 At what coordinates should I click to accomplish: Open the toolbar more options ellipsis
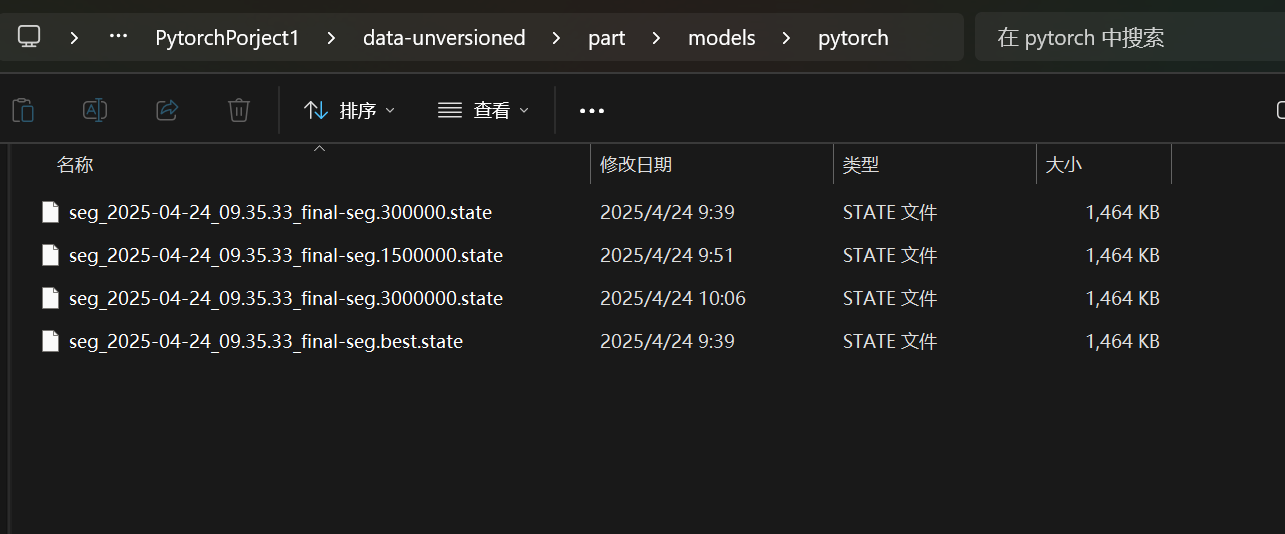pyautogui.click(x=592, y=110)
